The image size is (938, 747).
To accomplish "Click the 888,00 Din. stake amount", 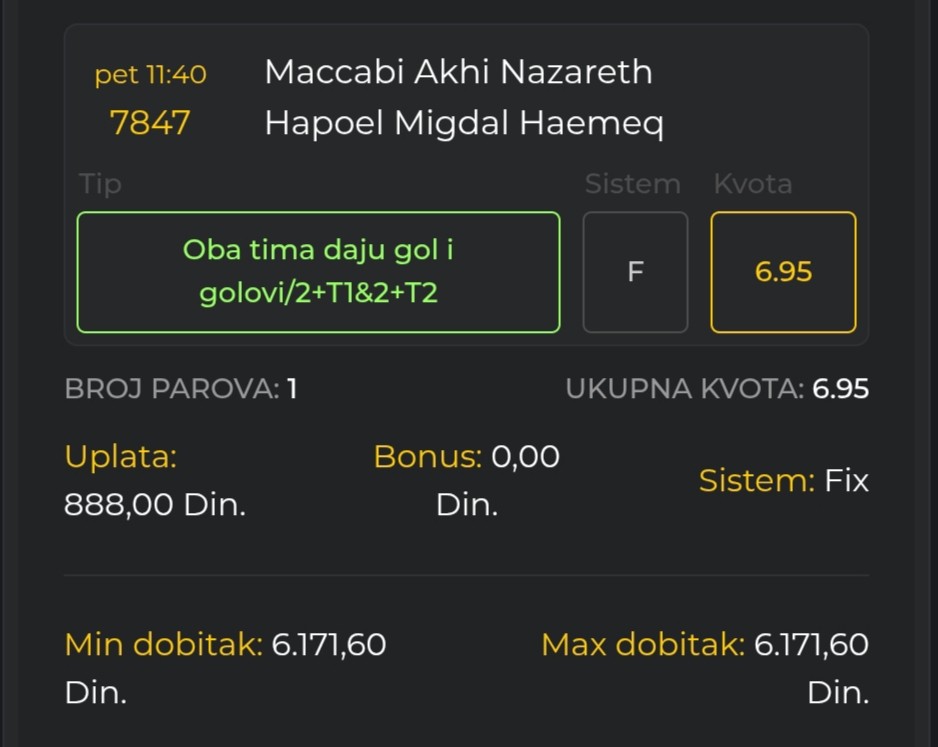I will [155, 505].
